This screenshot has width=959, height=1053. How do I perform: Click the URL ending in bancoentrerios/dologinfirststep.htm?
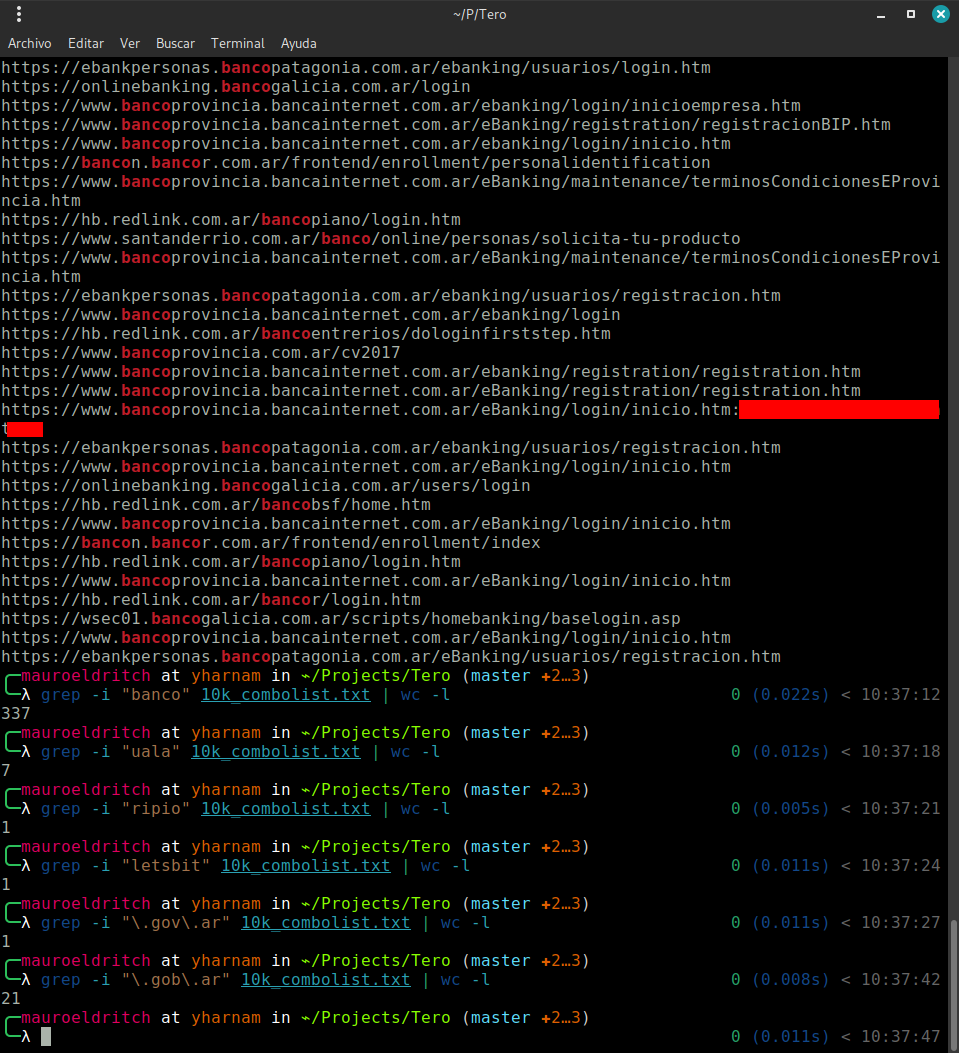pyautogui.click(x=306, y=333)
